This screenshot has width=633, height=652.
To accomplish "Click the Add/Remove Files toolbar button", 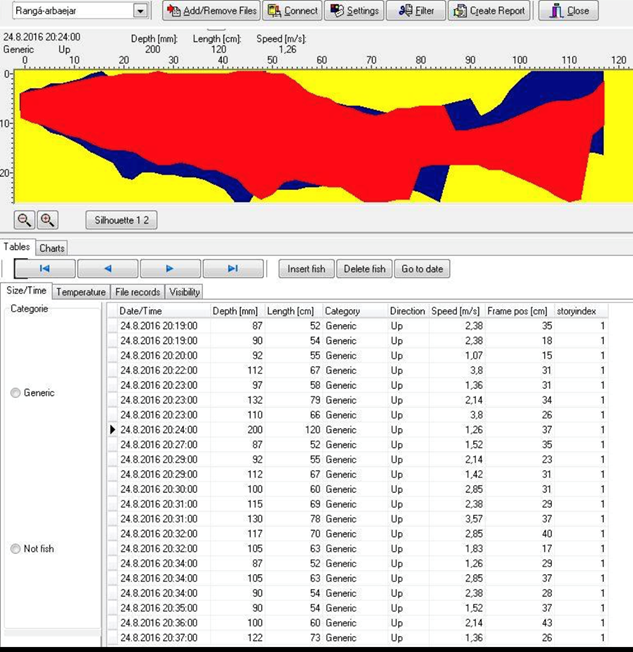I will click(x=211, y=11).
